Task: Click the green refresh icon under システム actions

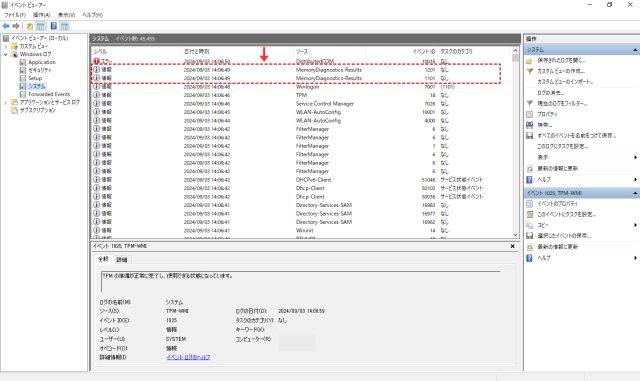Action: click(529, 168)
